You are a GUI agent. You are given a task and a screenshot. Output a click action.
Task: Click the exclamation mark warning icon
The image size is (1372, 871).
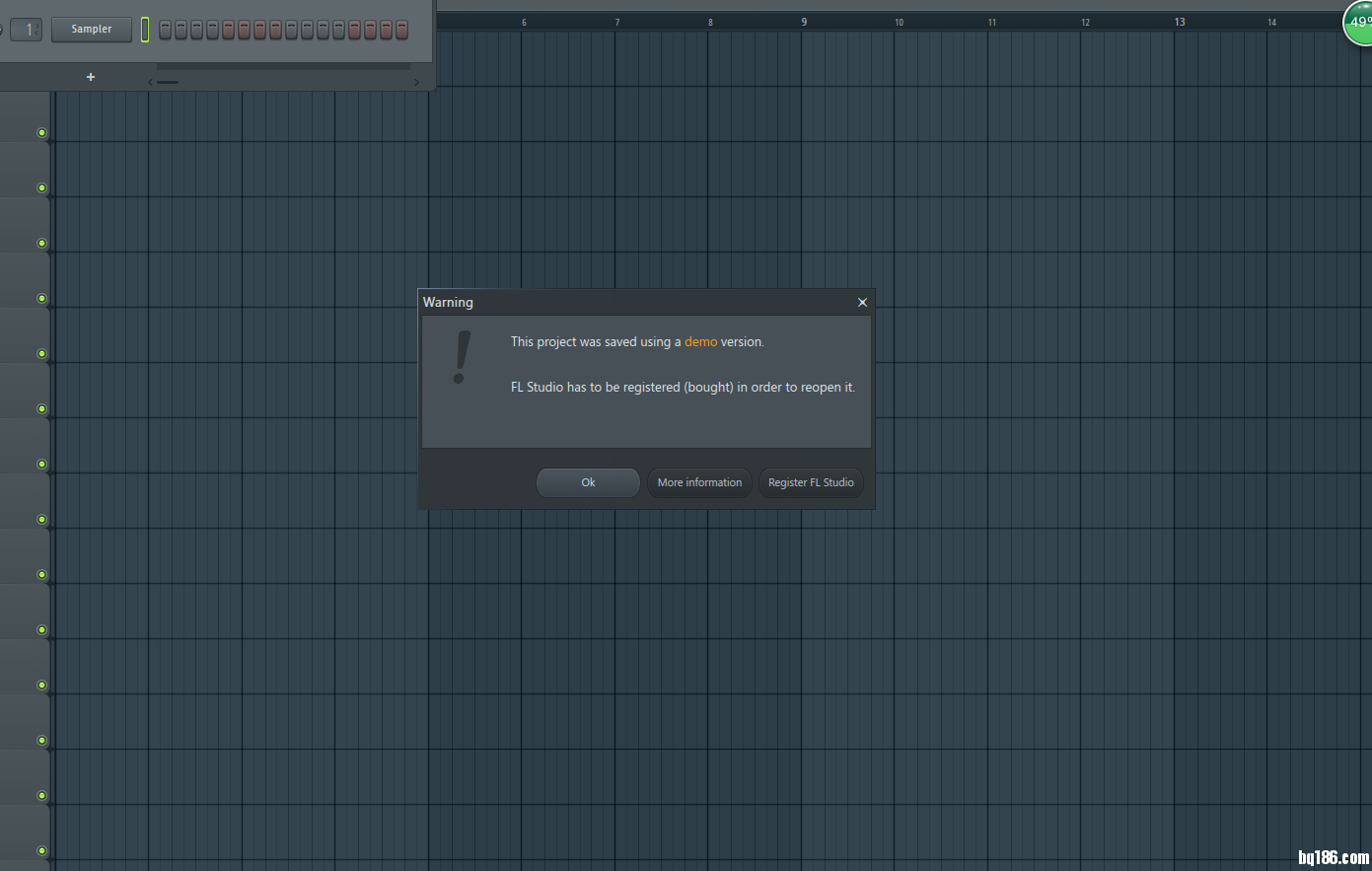461,357
